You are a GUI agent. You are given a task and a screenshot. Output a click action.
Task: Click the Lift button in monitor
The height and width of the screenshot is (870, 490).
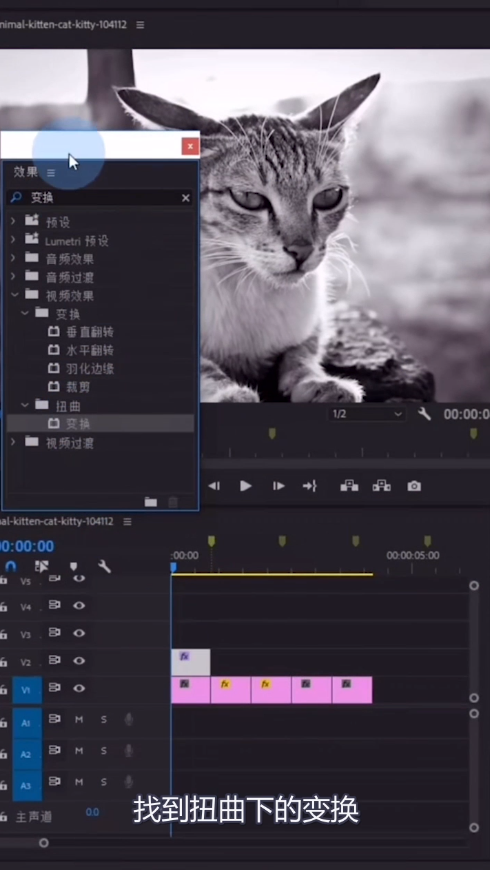[x=349, y=486]
